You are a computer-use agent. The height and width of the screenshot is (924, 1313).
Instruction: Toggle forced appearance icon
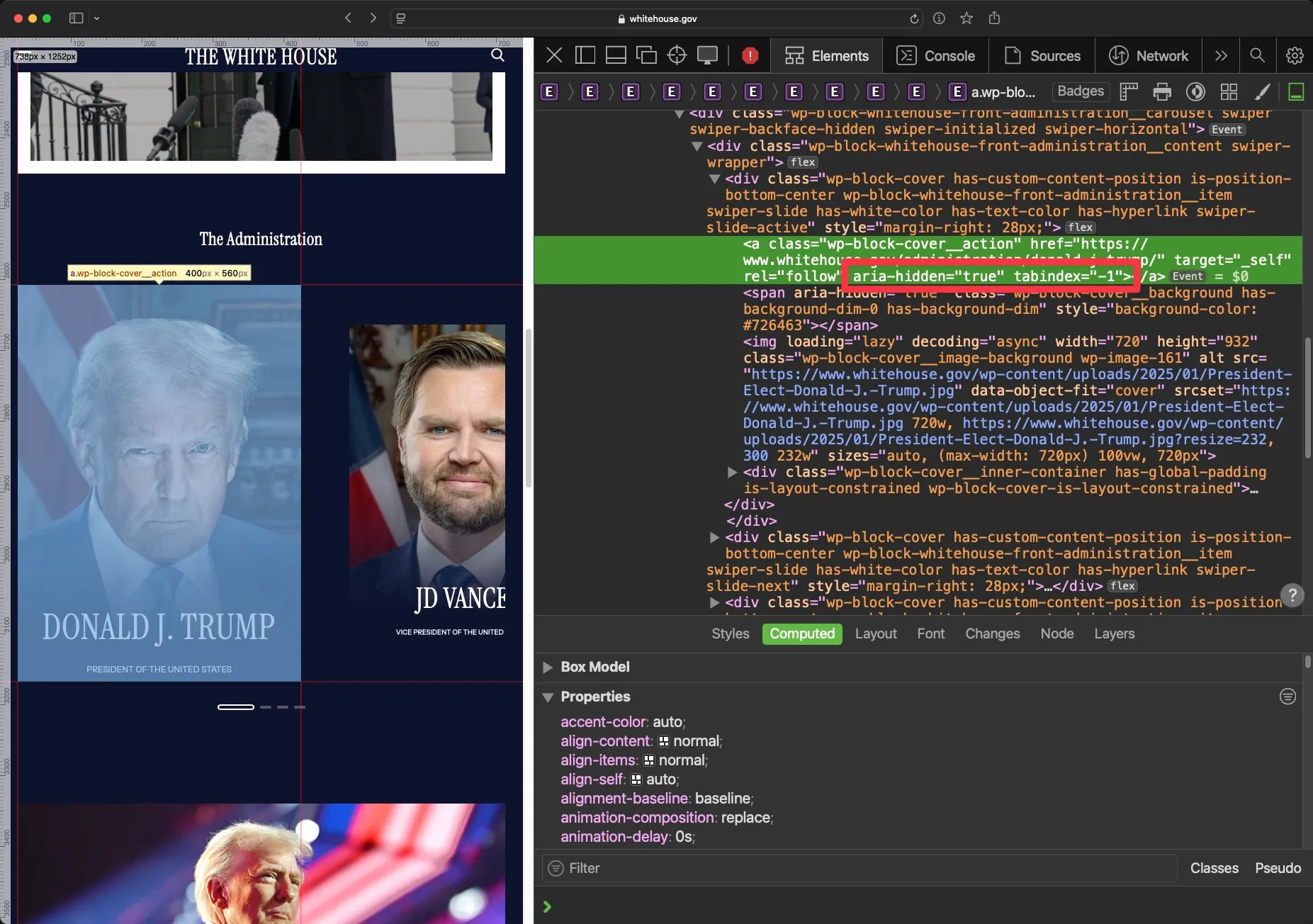coord(1195,91)
